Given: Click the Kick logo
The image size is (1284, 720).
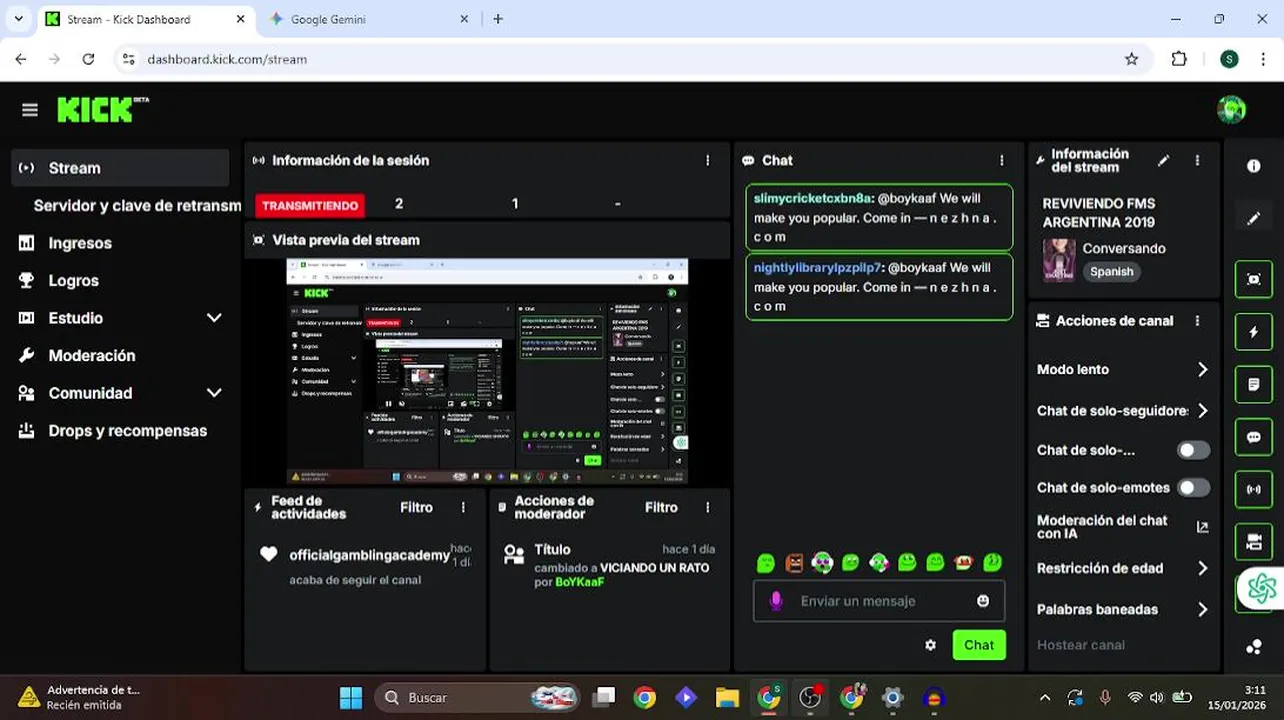Looking at the screenshot, I should click(102, 109).
